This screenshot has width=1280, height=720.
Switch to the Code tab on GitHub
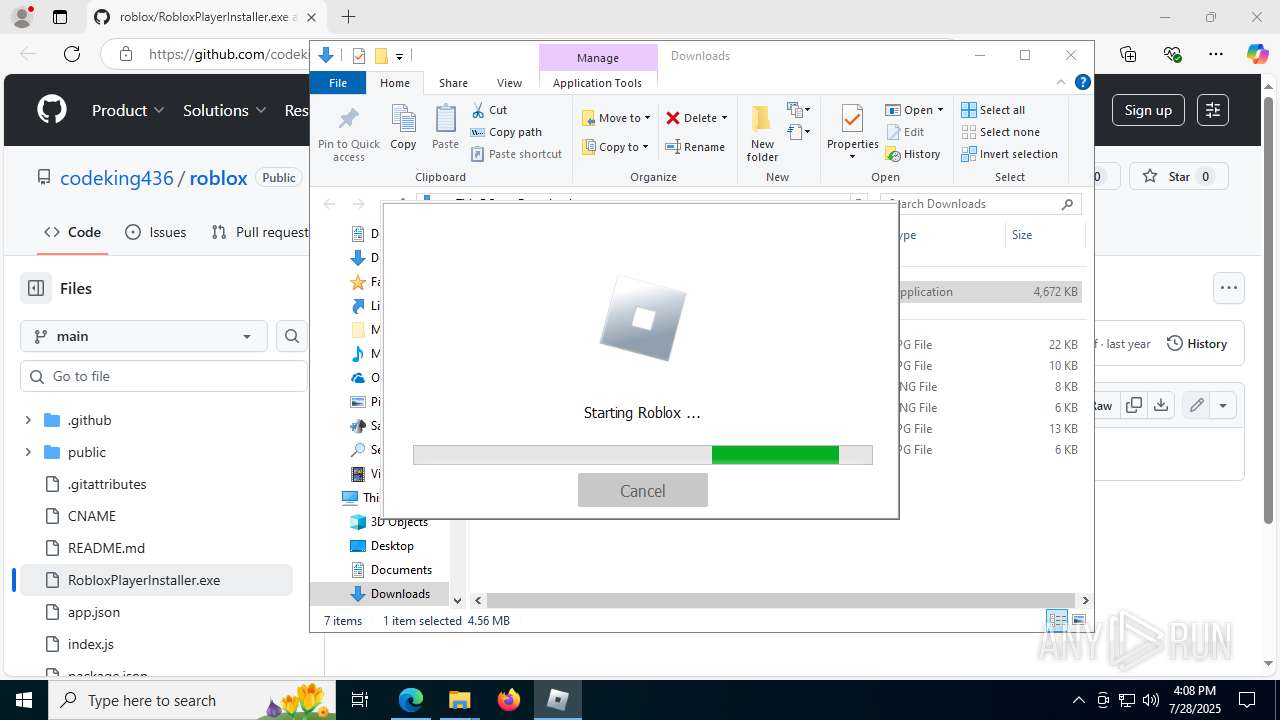coord(72,232)
